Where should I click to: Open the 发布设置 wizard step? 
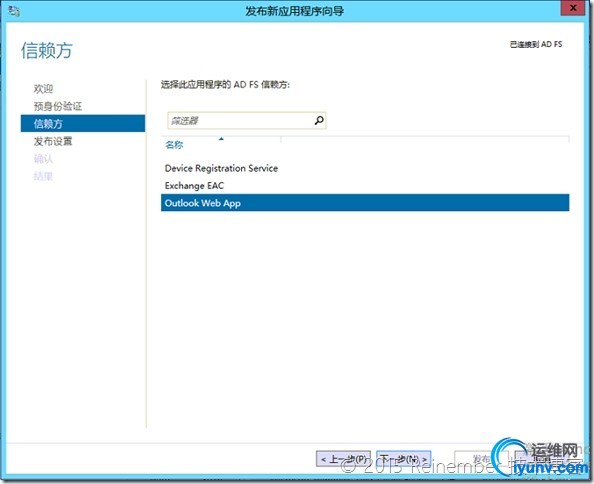click(53, 141)
